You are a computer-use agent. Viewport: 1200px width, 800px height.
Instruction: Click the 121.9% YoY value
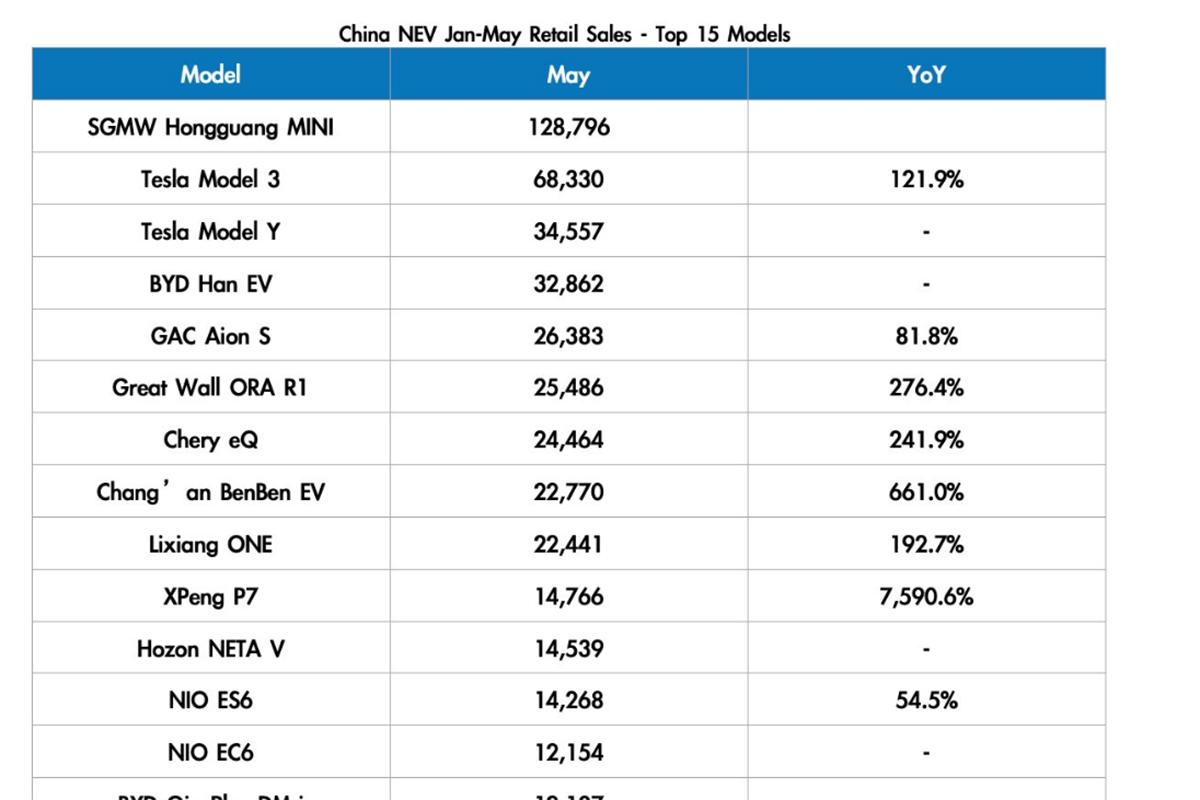coord(926,180)
